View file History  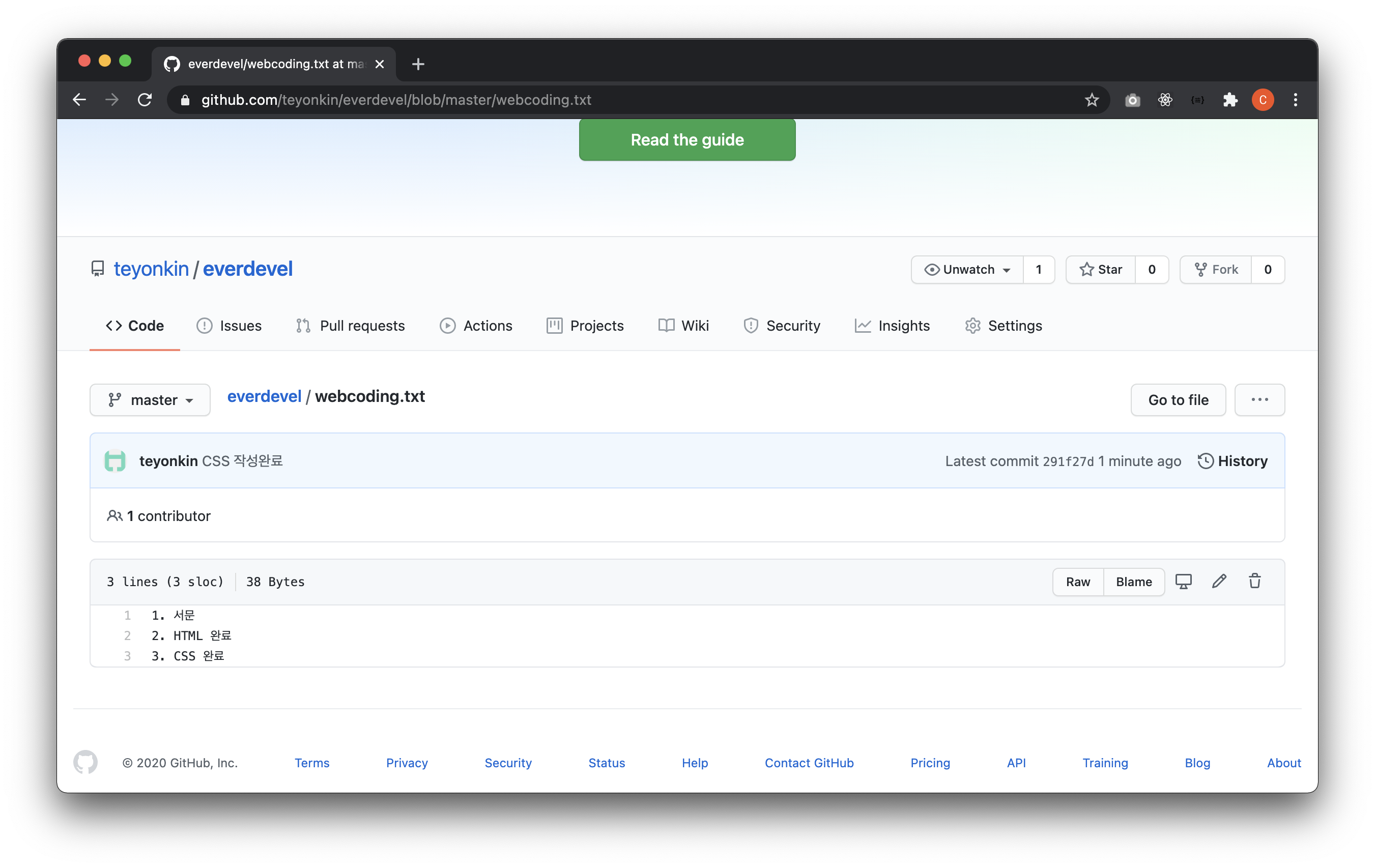tap(1232, 461)
